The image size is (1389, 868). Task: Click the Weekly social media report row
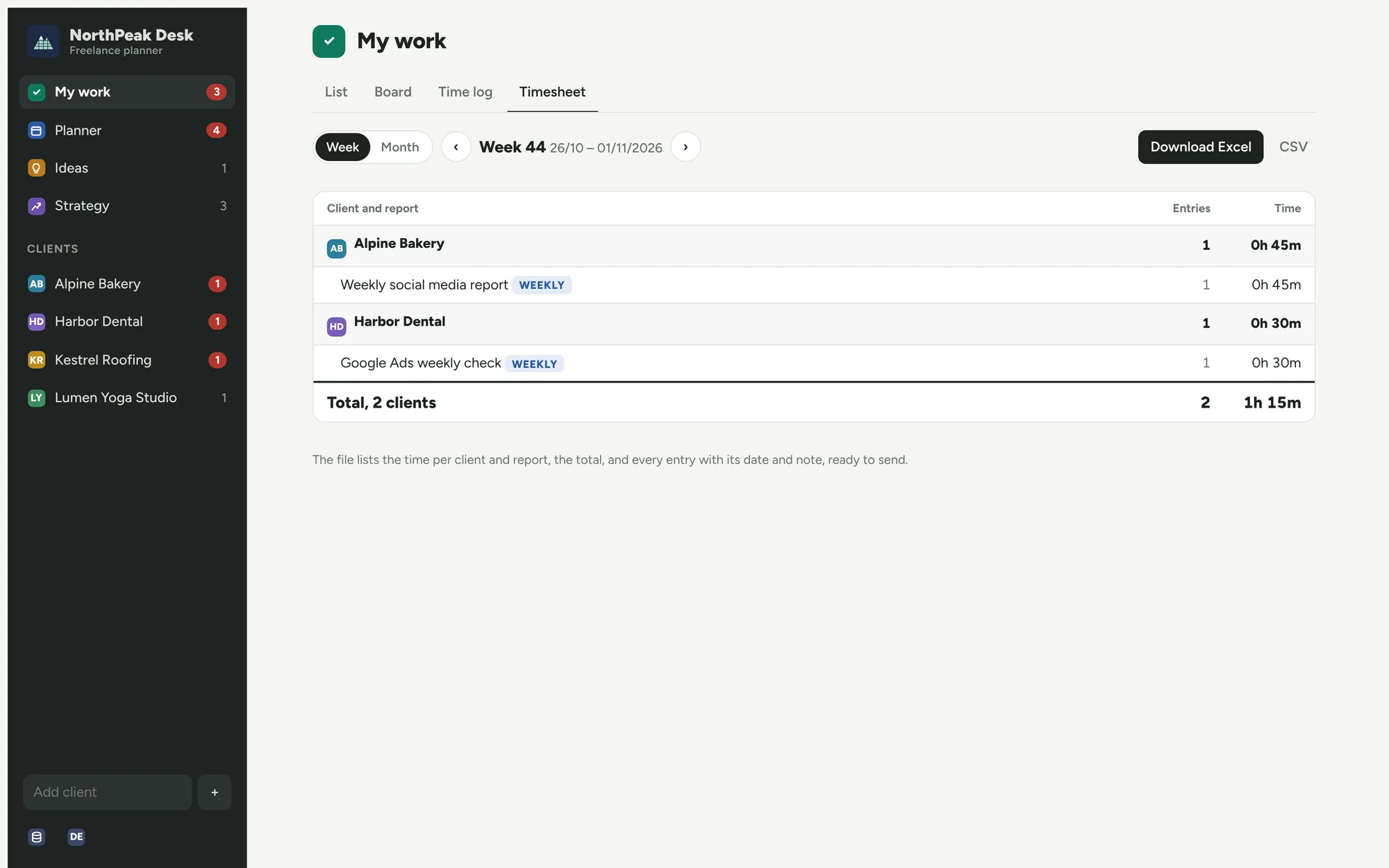tap(814, 285)
